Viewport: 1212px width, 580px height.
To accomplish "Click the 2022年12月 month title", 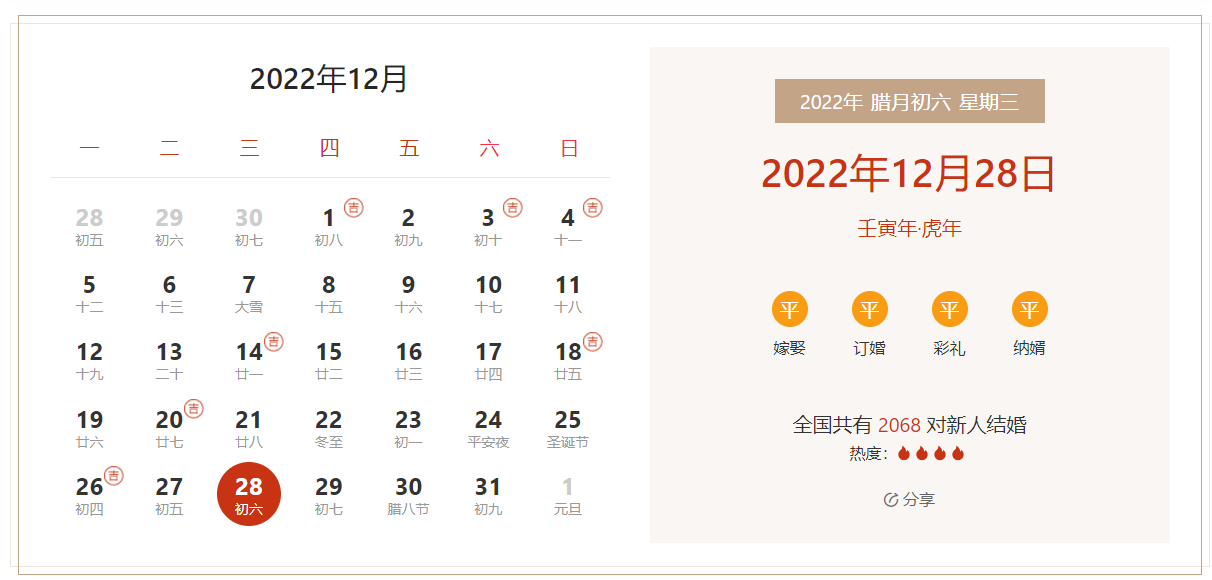I will click(x=329, y=79).
